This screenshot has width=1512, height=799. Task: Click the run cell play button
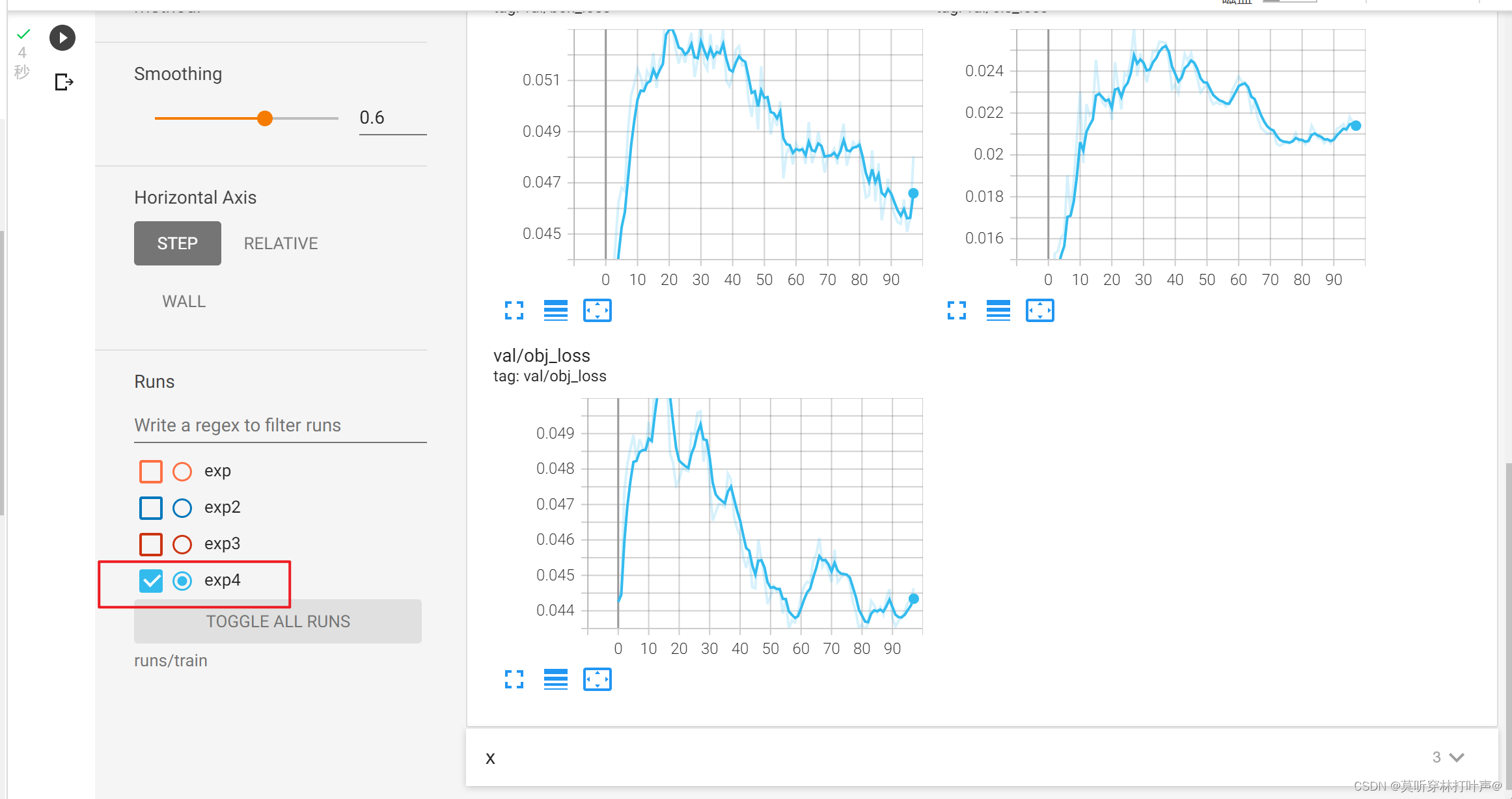click(x=62, y=38)
